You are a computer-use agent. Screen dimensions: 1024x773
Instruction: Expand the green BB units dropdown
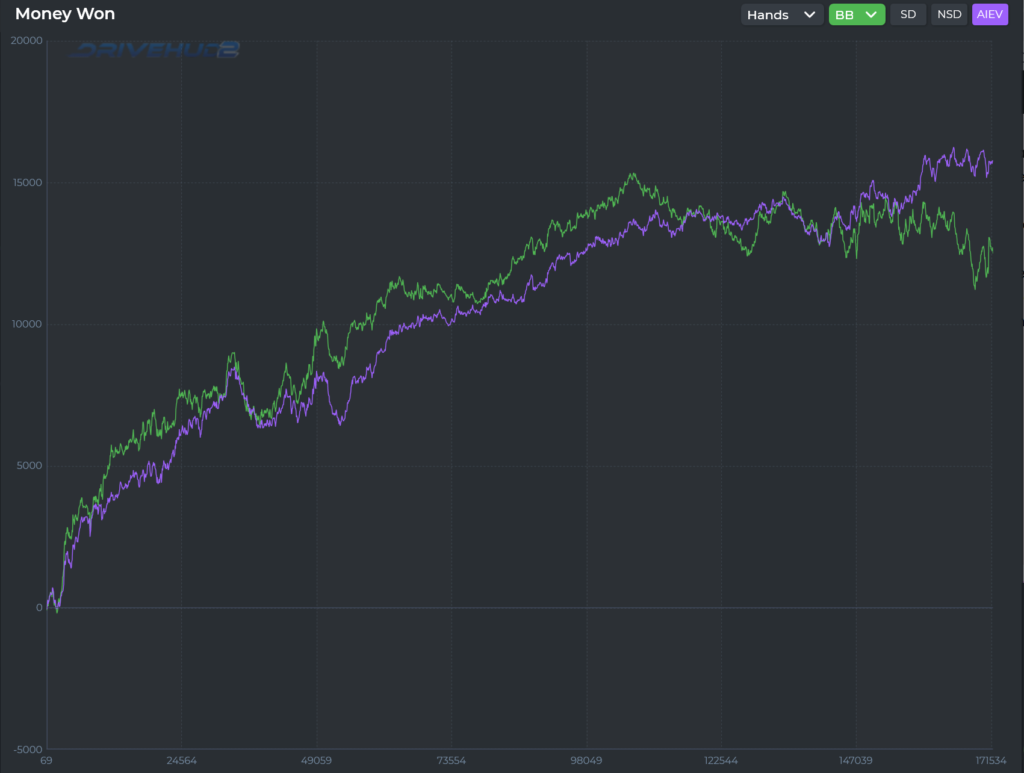click(856, 15)
